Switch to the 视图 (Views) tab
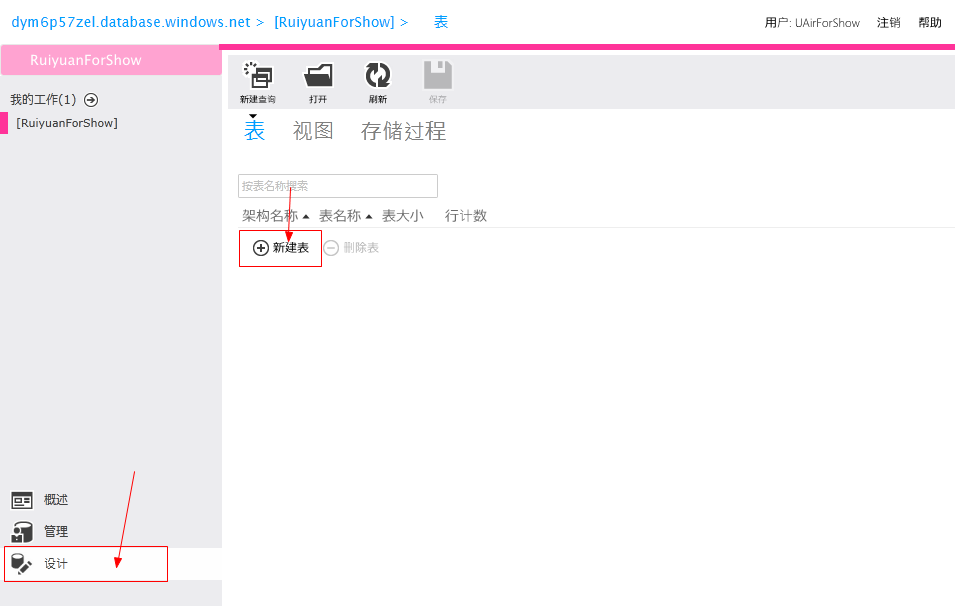 [x=312, y=130]
